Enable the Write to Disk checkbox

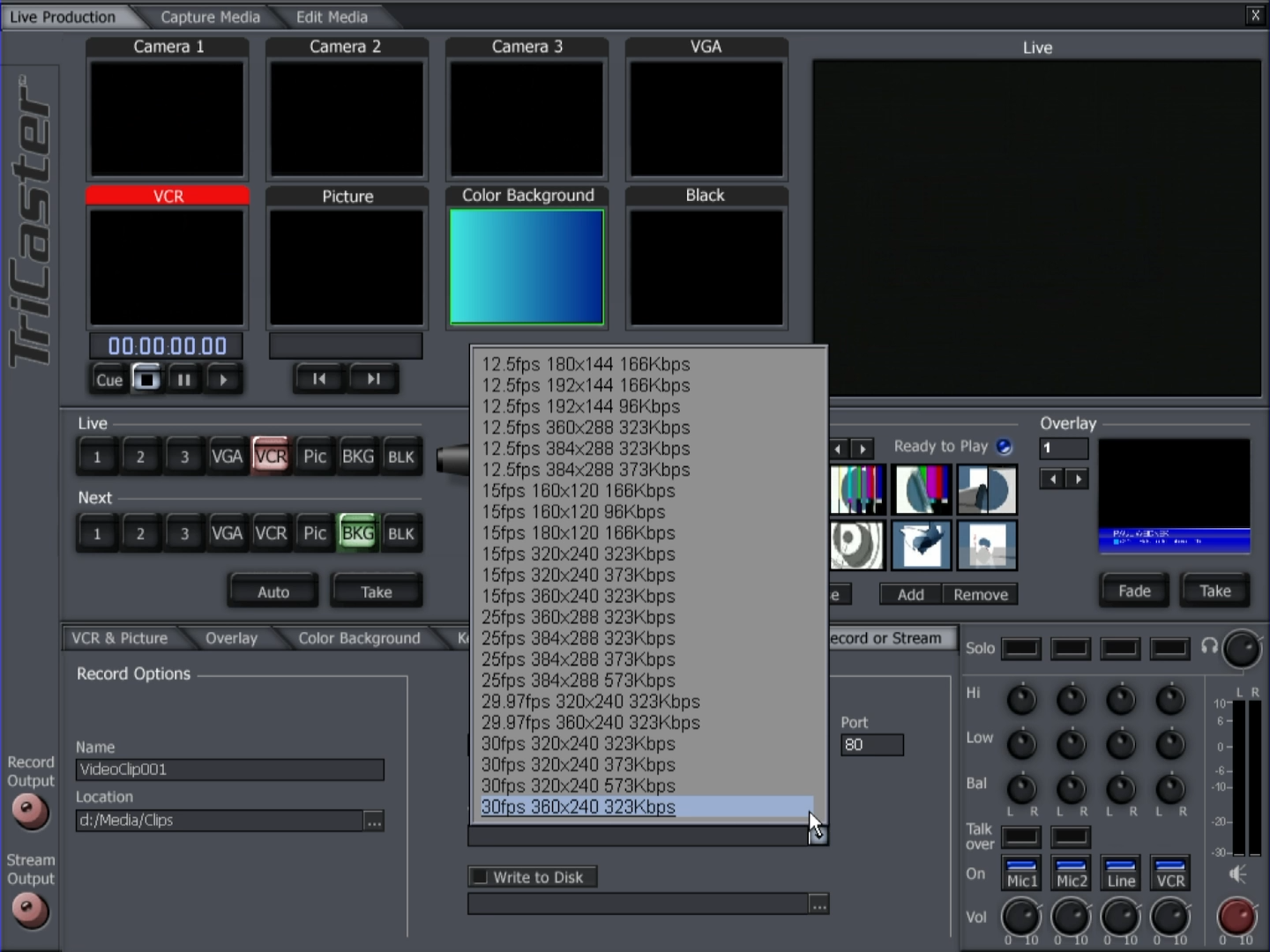[x=480, y=877]
